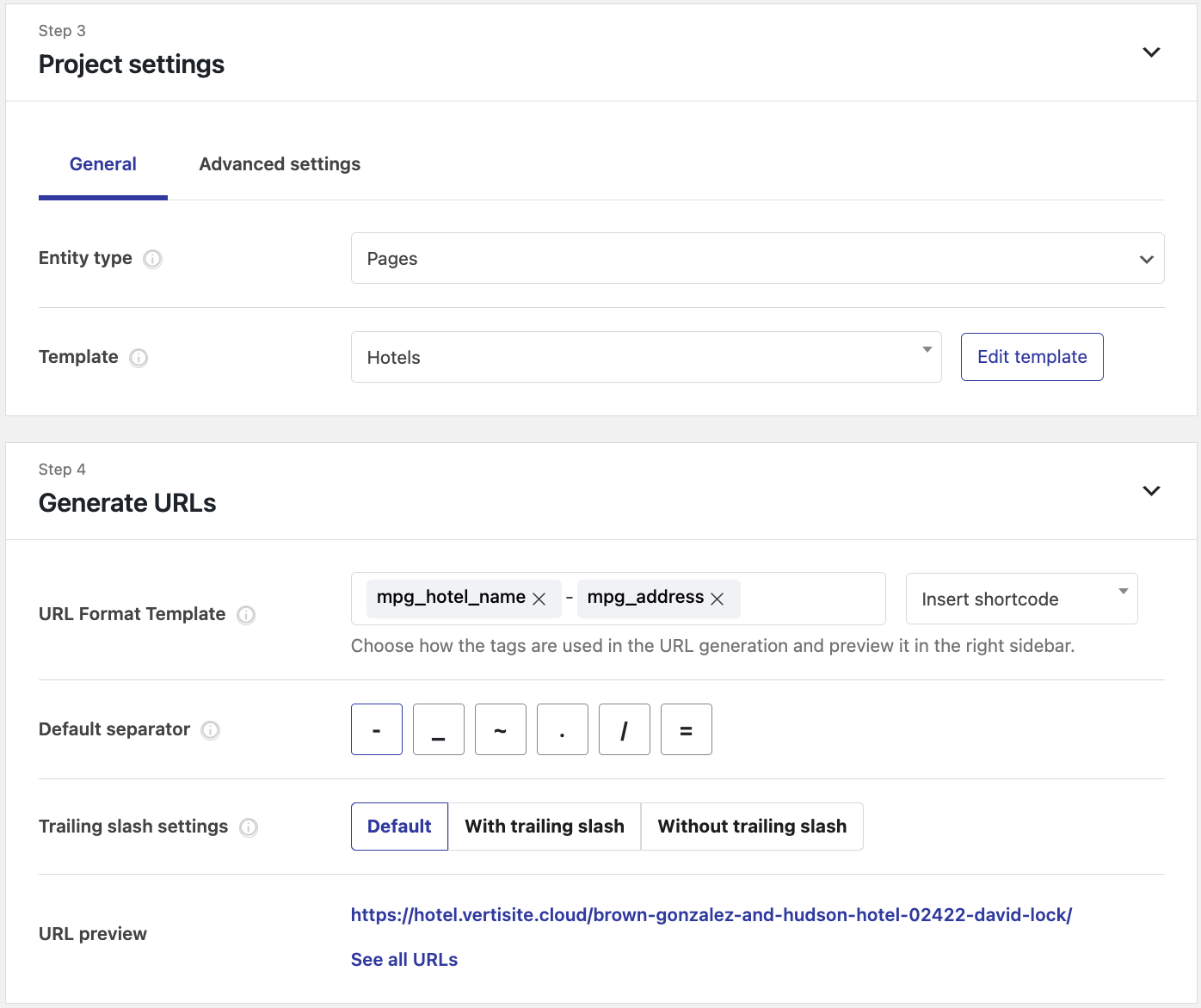The image size is (1201, 1008).
Task: Click info icon beside Template label
Action: pyautogui.click(x=139, y=358)
